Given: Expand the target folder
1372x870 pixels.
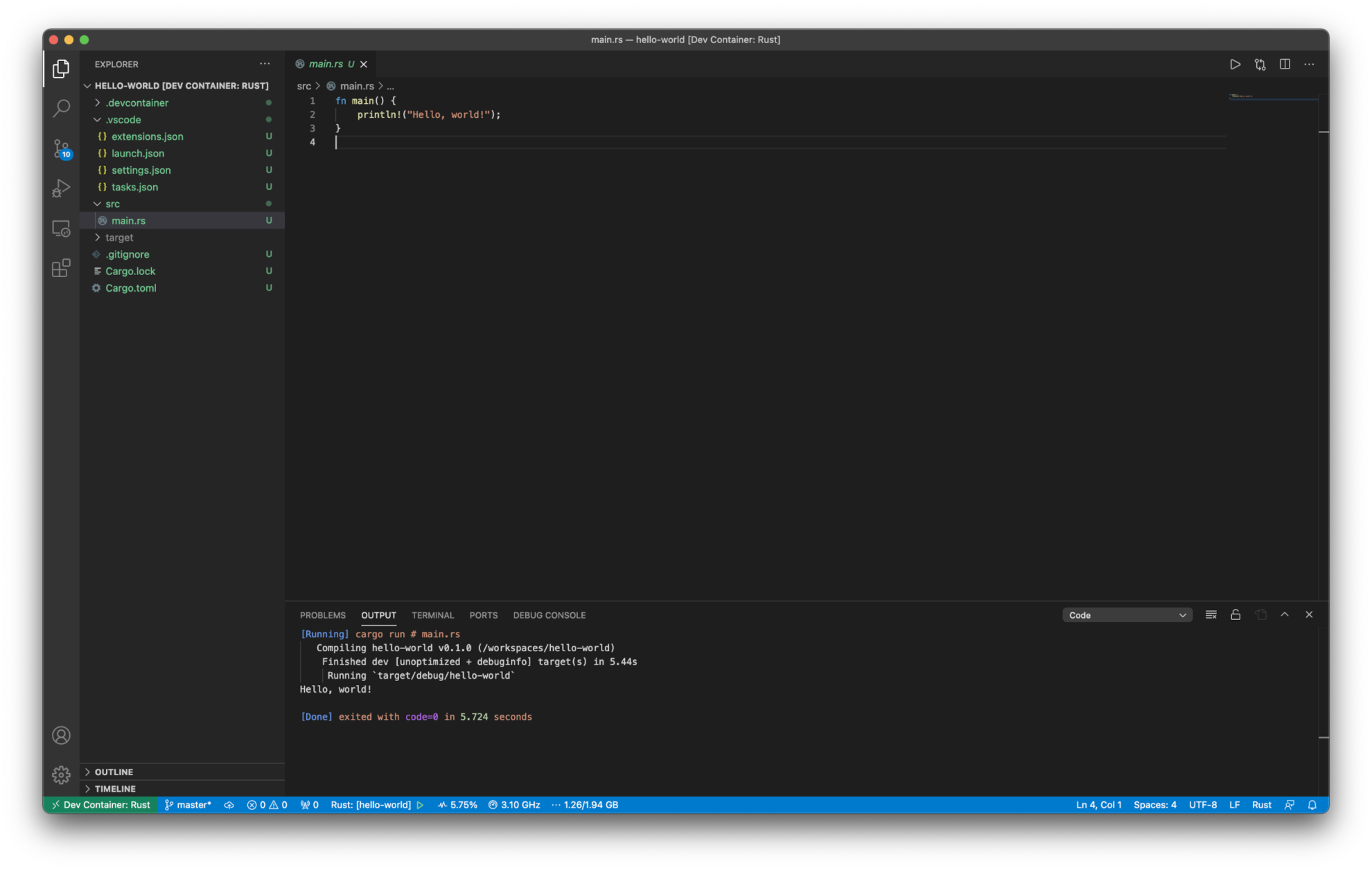Looking at the screenshot, I should [x=118, y=237].
